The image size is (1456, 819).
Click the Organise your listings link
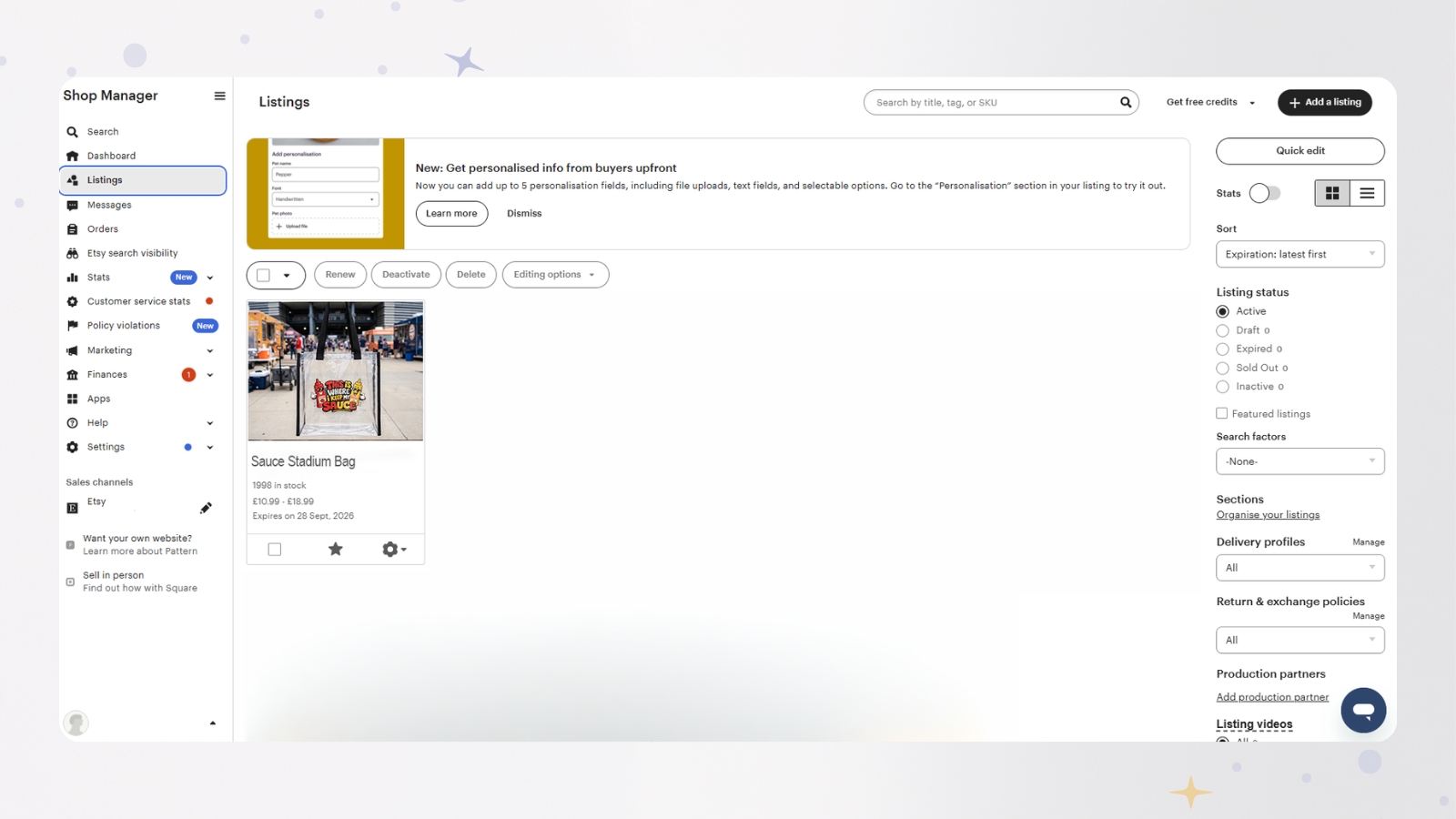point(1268,515)
